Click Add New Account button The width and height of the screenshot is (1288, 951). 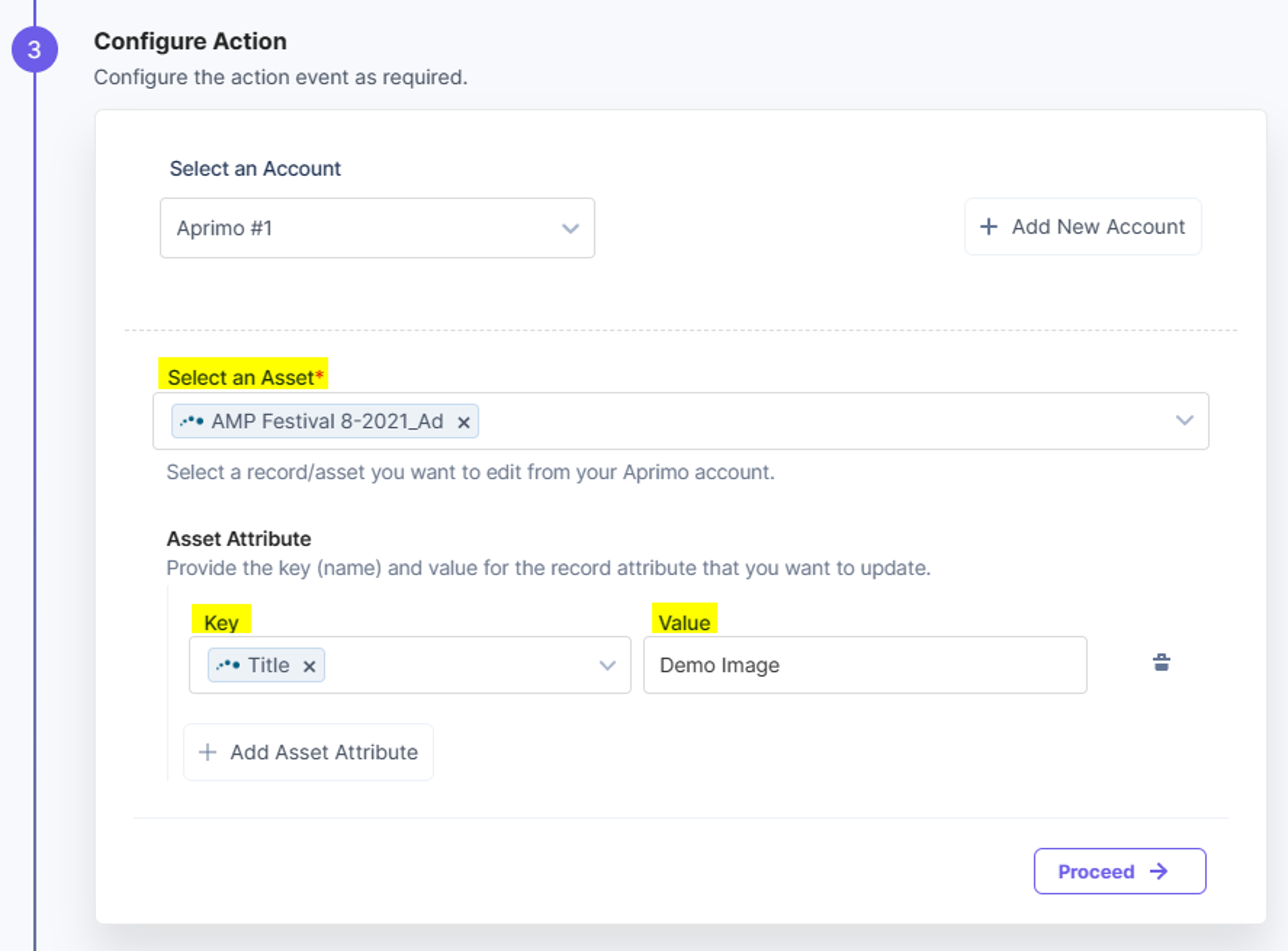(1082, 226)
